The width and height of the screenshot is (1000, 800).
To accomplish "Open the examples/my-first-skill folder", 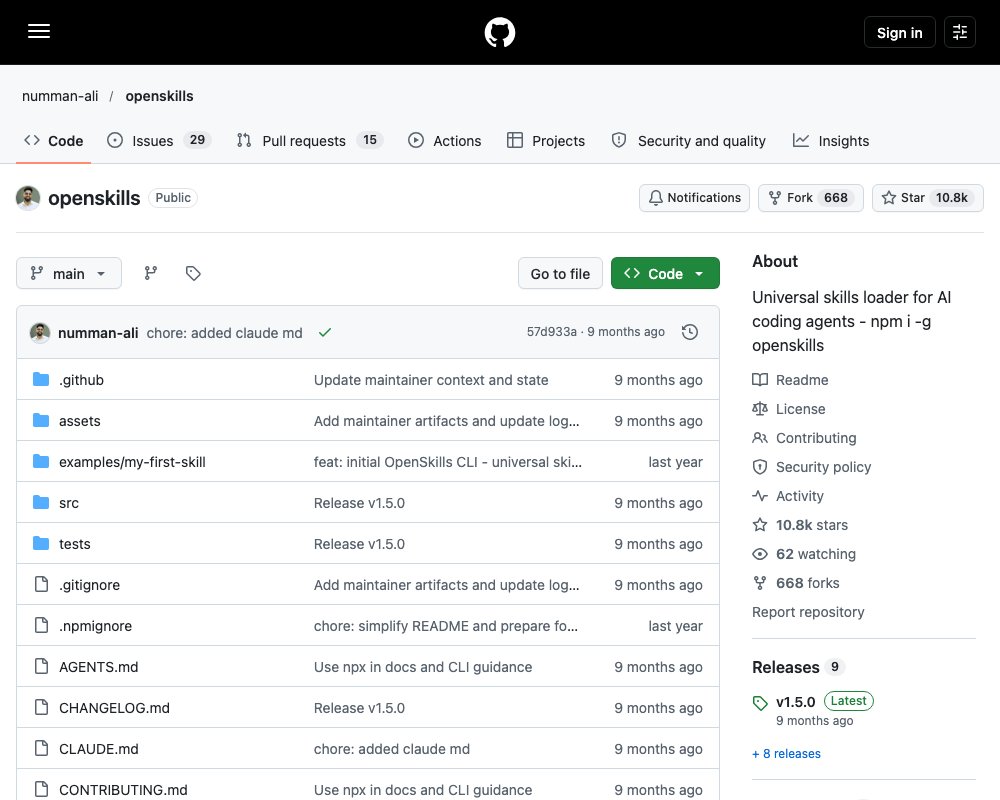I will tap(132, 462).
